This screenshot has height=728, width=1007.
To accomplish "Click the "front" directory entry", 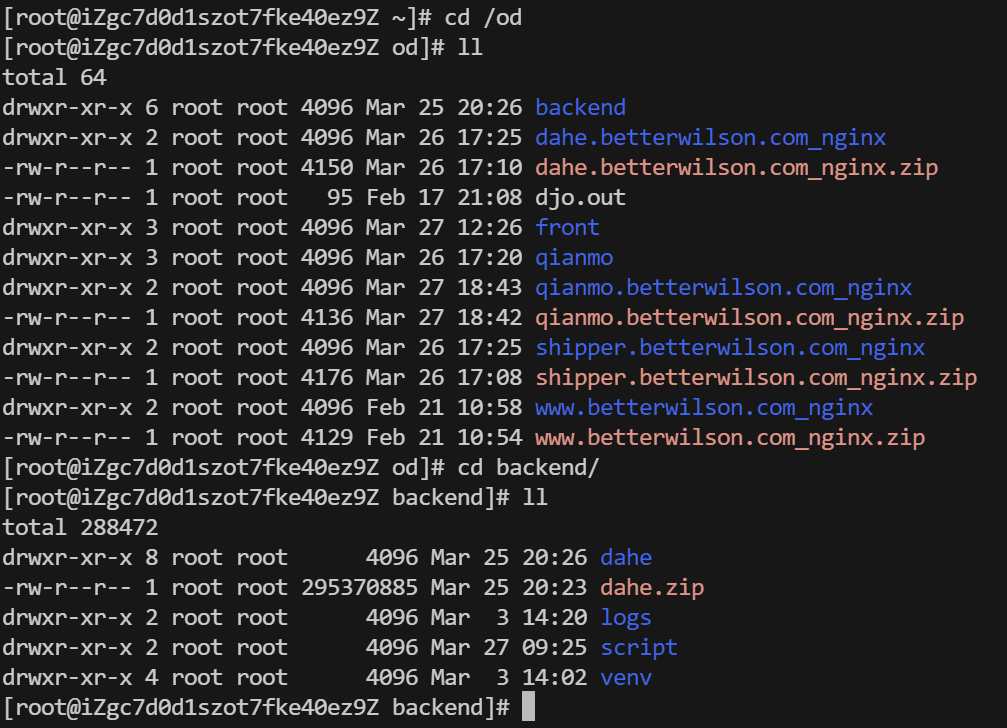I will click(x=567, y=228).
